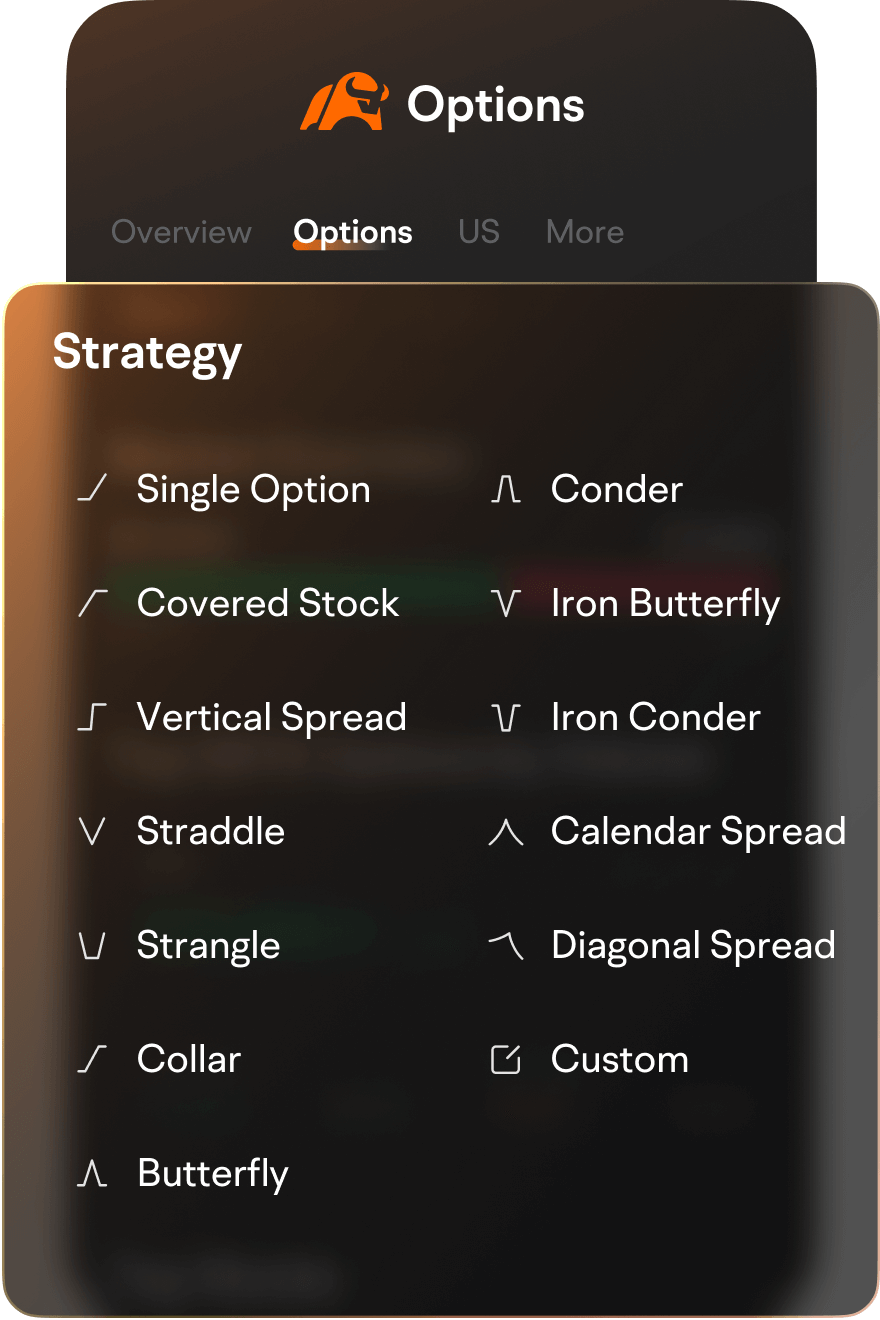This screenshot has width=880, height=1320.
Task: Click the Diagonal Spread icon
Action: point(506,945)
